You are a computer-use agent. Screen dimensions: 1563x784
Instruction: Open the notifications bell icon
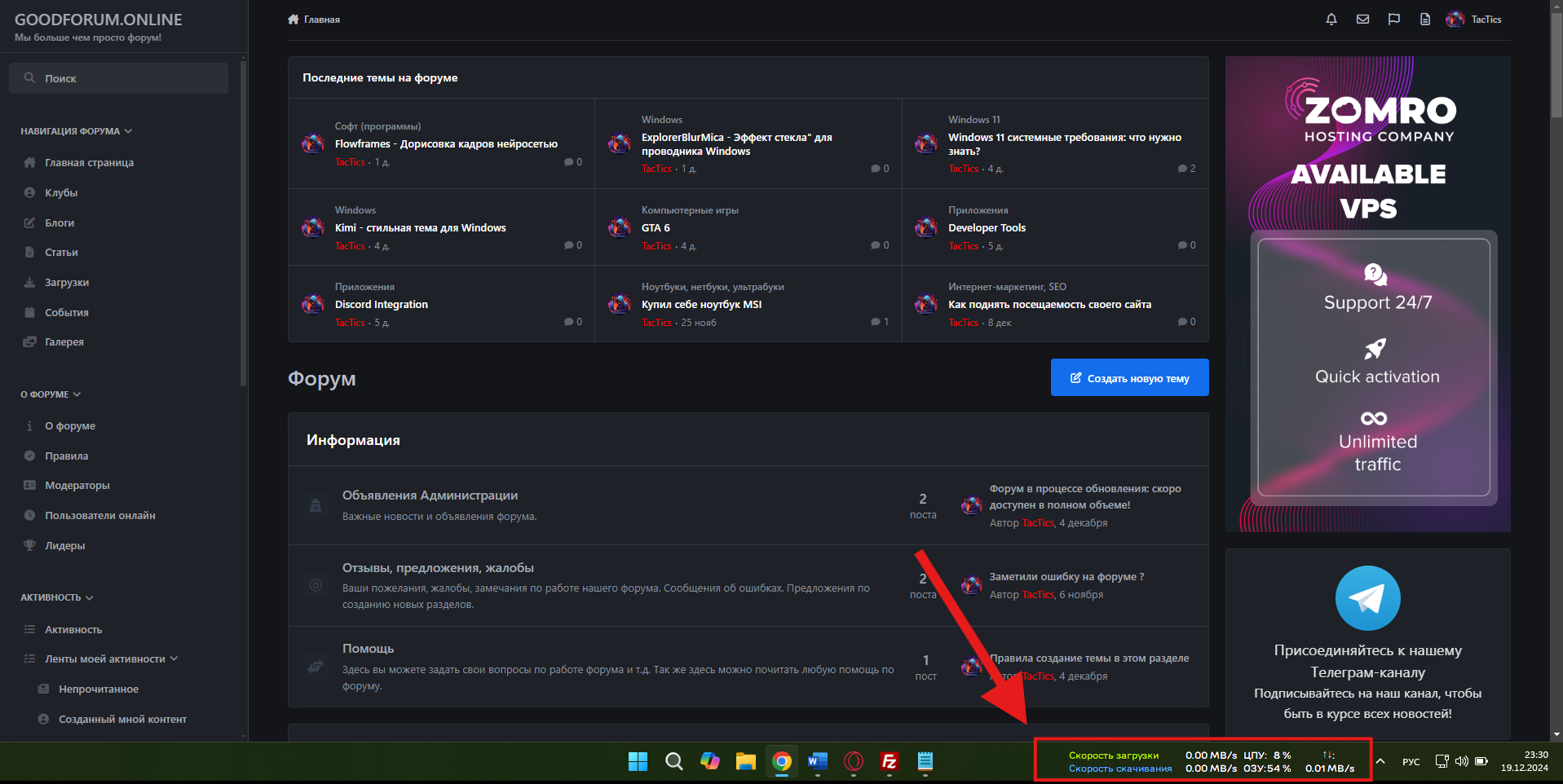(1331, 20)
